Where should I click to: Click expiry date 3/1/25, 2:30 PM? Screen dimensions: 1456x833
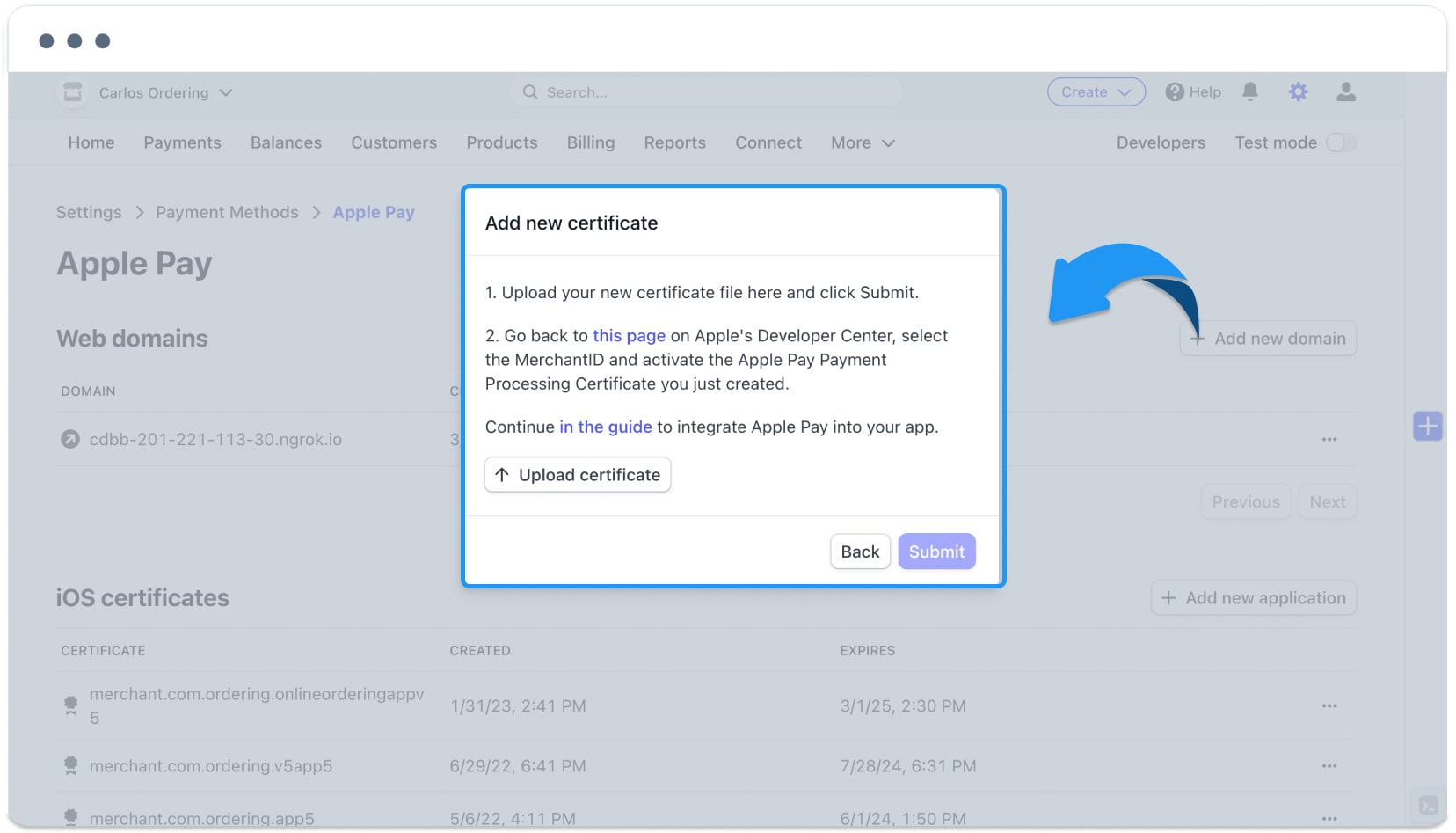(903, 706)
